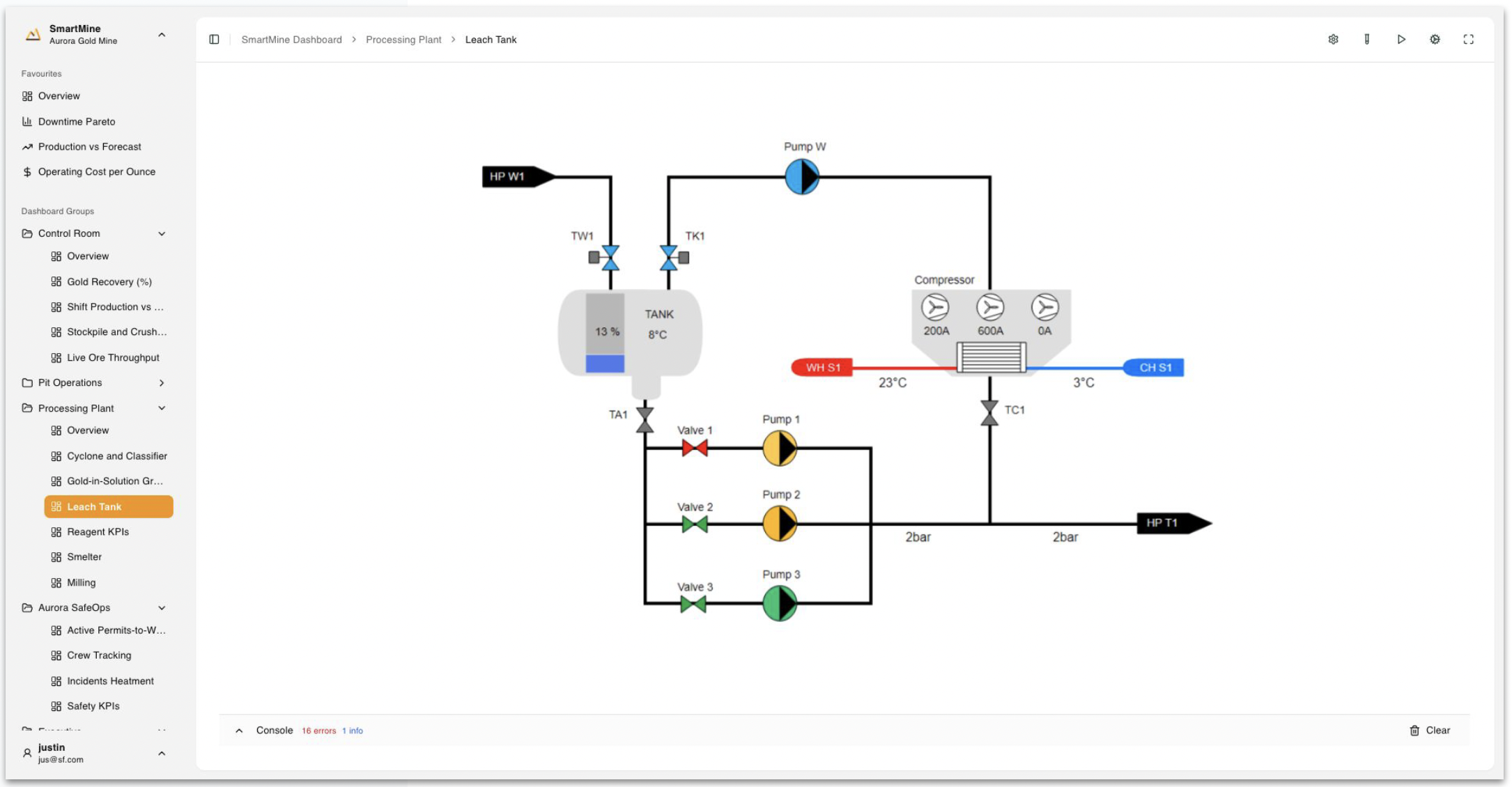Click the Processing Plant breadcrumb link
This screenshot has width=1512, height=787.
[403, 40]
